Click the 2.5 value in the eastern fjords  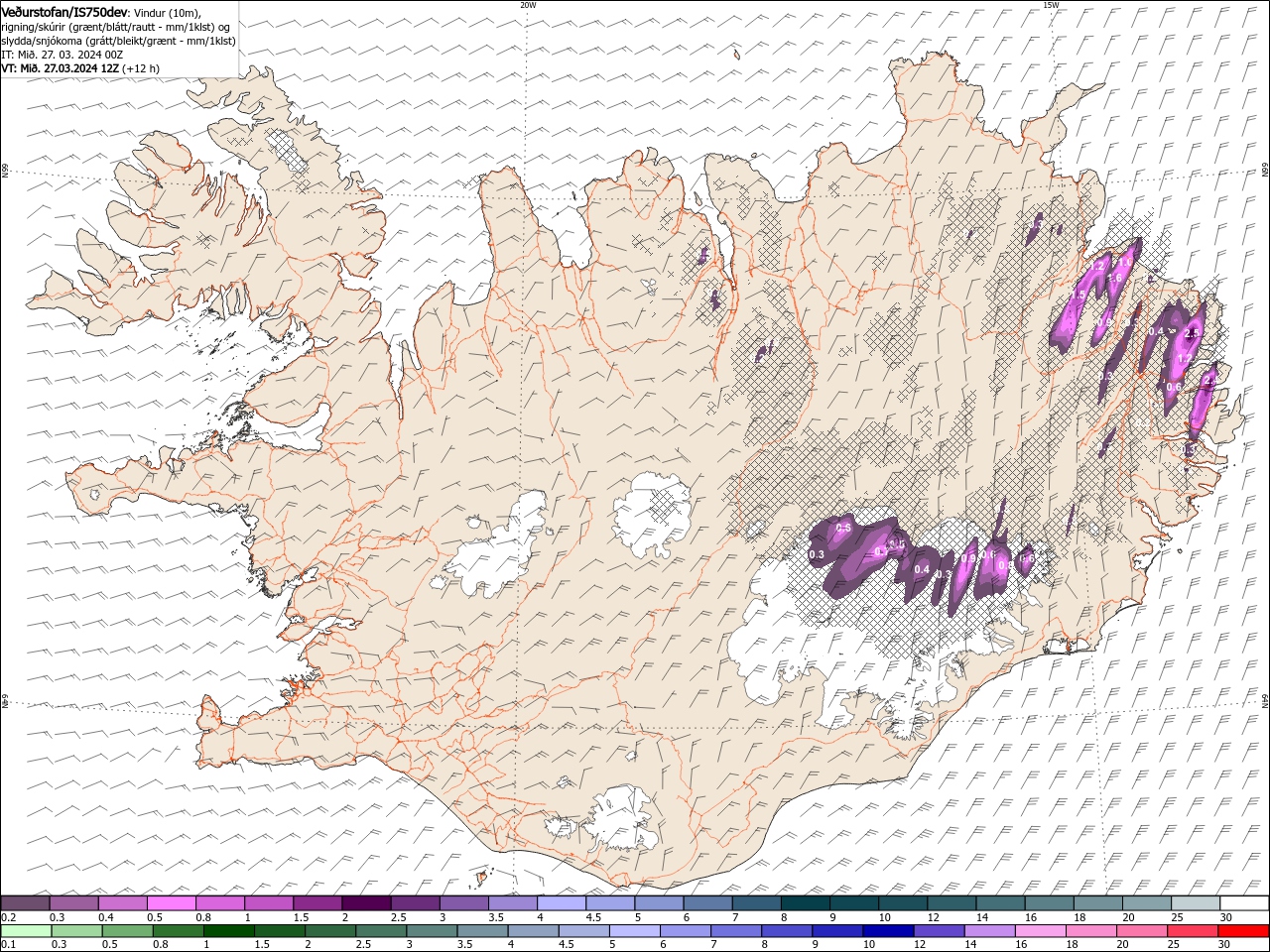pos(1194,333)
